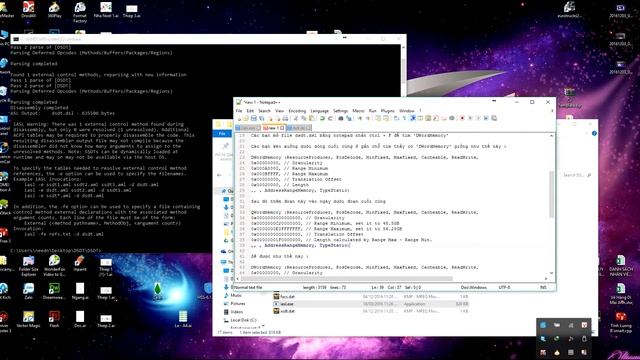Toggle synchronized horizontal scrolling in toolbar
Screen dimensions: 640x360
click(x=386, y=118)
